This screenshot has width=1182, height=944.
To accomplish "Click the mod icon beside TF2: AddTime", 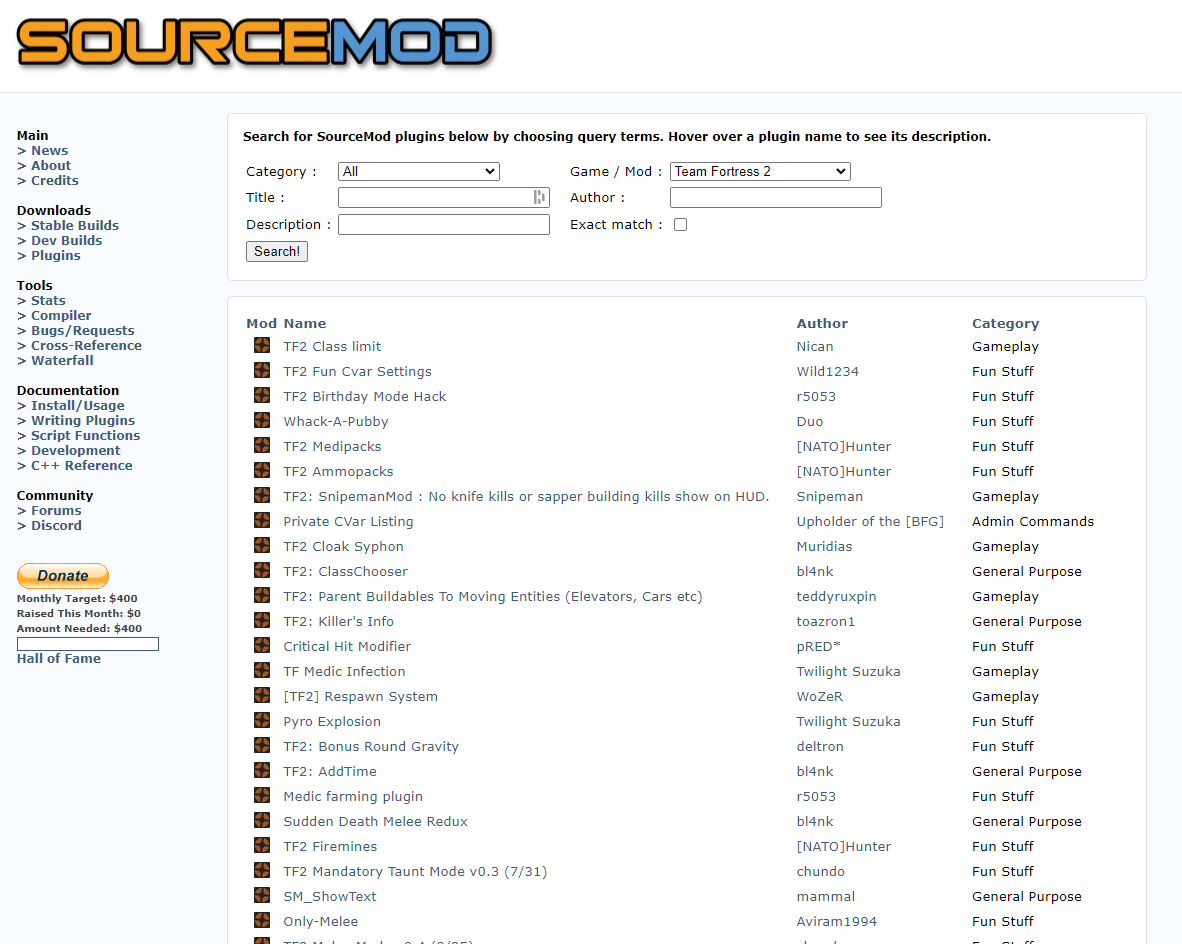I will (262, 770).
